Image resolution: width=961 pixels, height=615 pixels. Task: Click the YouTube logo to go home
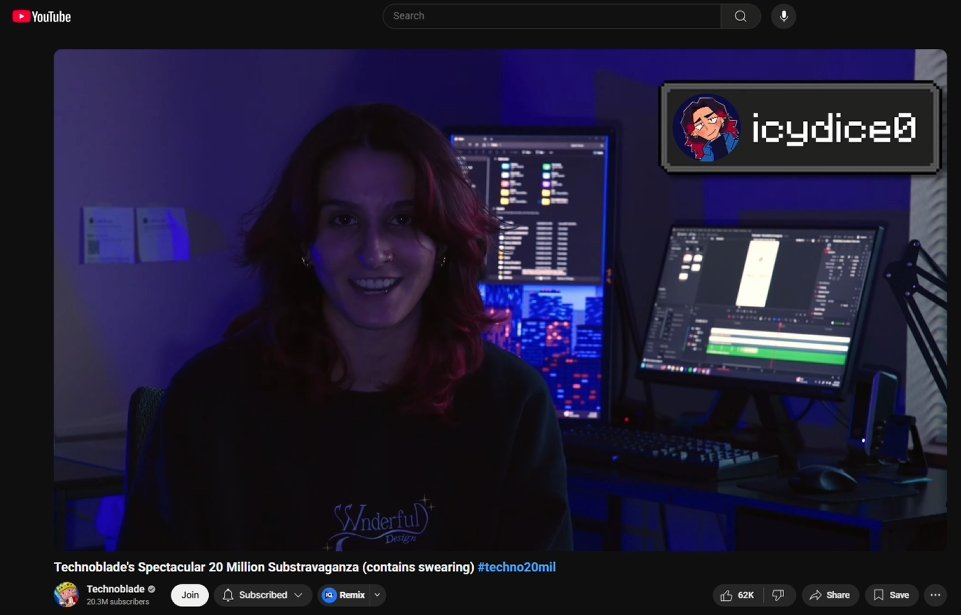[42, 17]
